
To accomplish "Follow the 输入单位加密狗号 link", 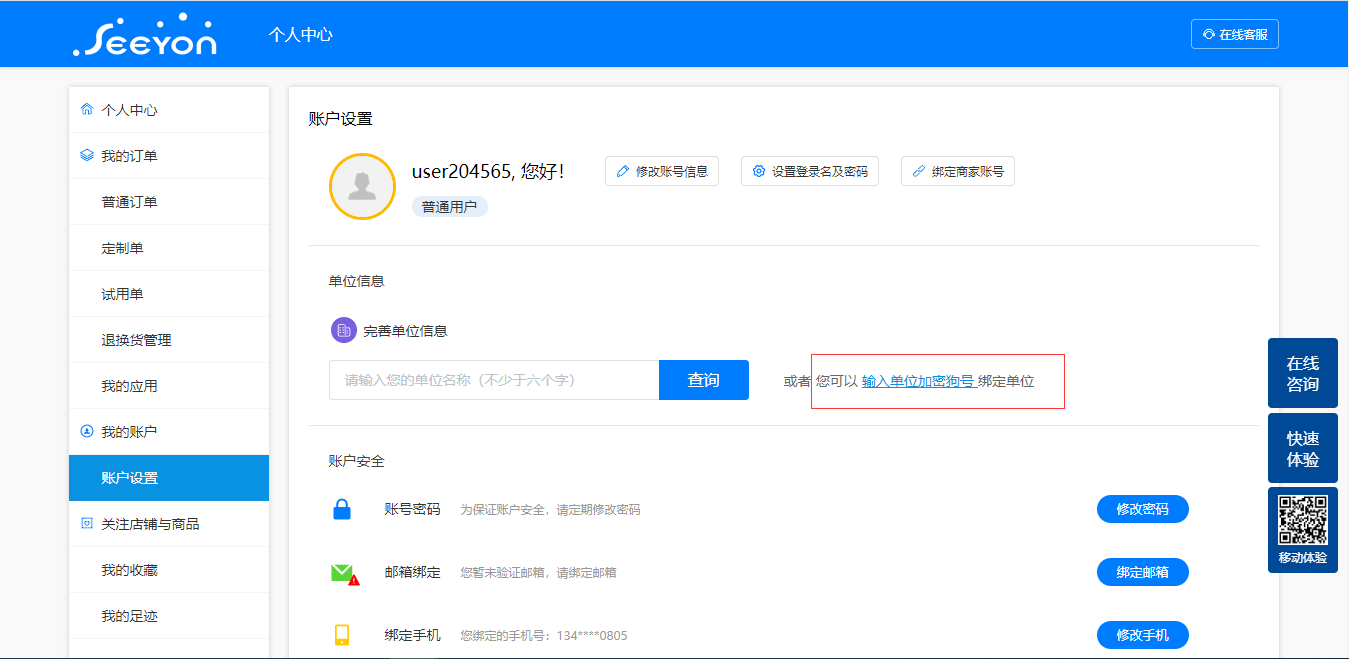I will (918, 381).
